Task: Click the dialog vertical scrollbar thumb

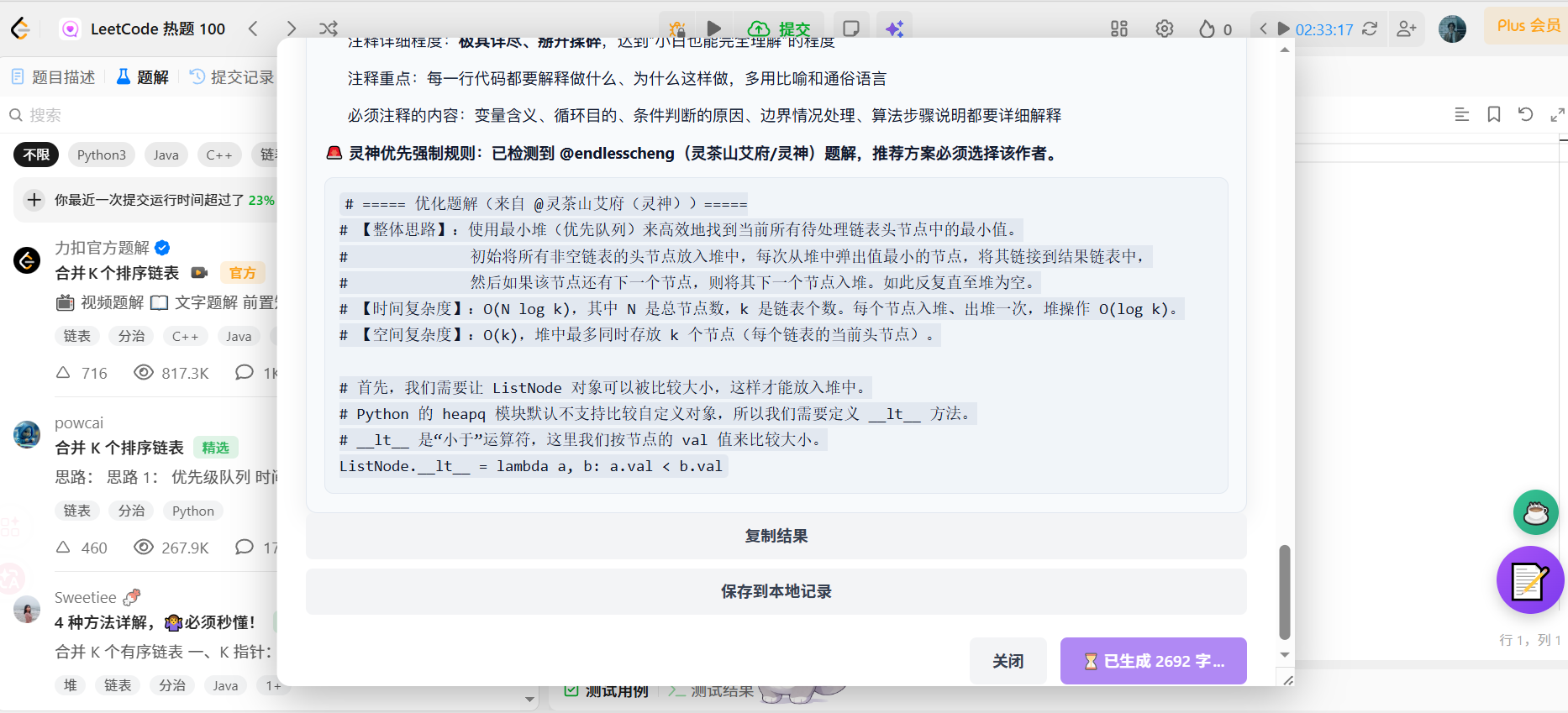Action: coord(1284,592)
